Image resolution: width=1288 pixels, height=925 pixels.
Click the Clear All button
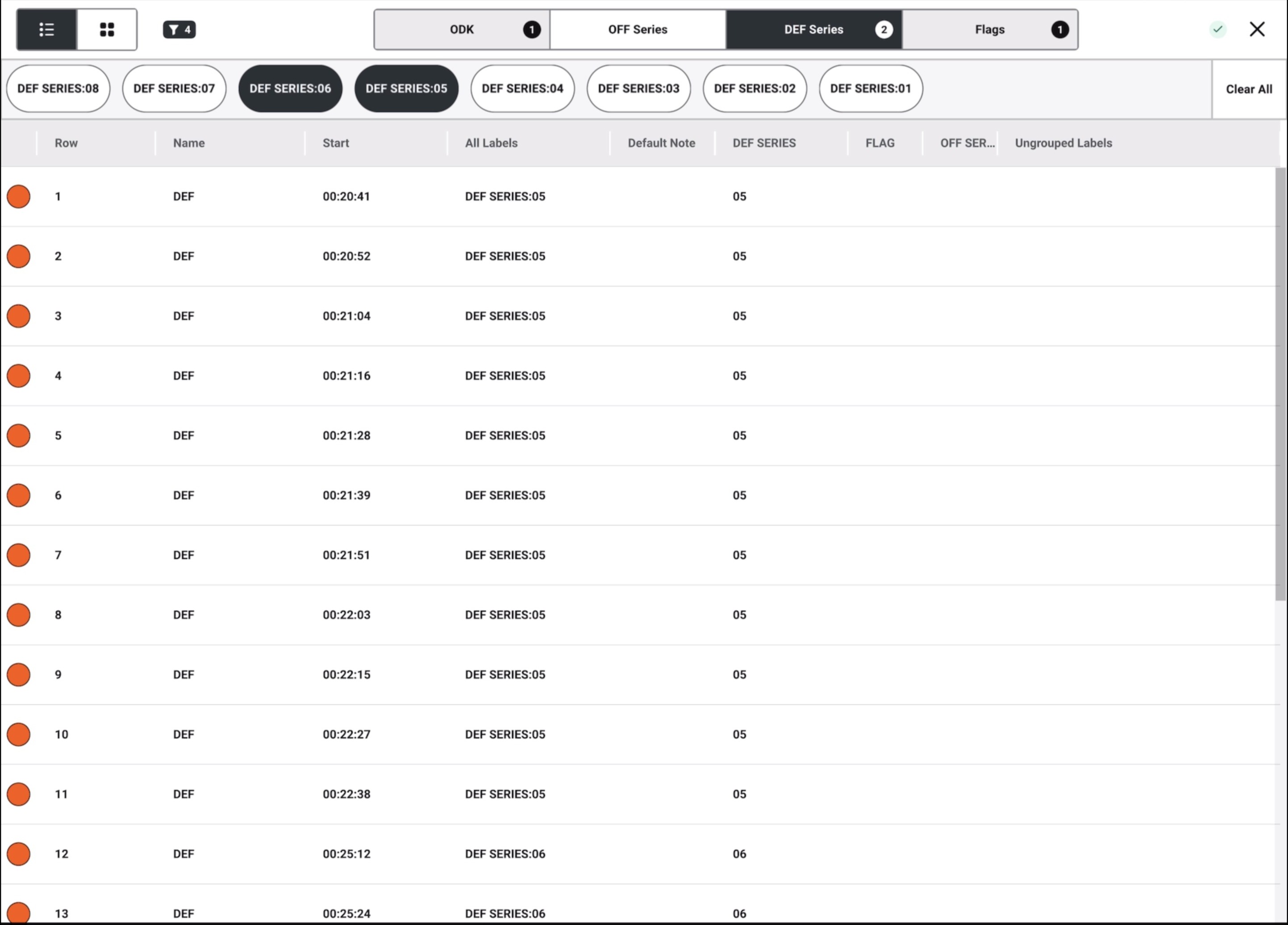point(1249,89)
